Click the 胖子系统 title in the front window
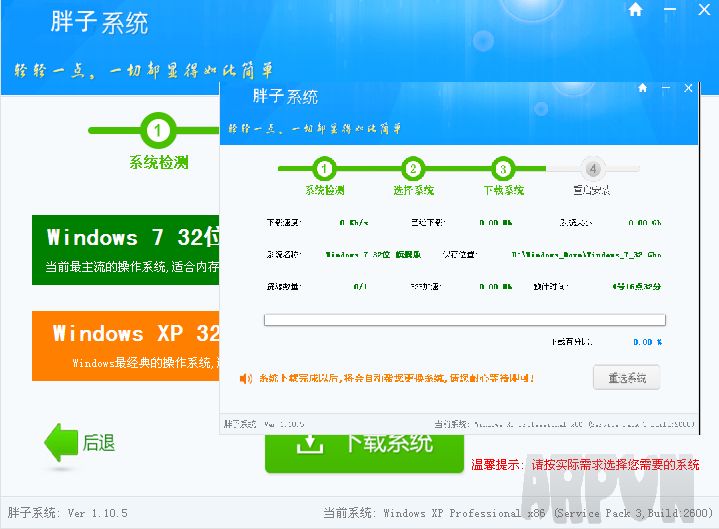Image resolution: width=719 pixels, height=529 pixels. 285,97
